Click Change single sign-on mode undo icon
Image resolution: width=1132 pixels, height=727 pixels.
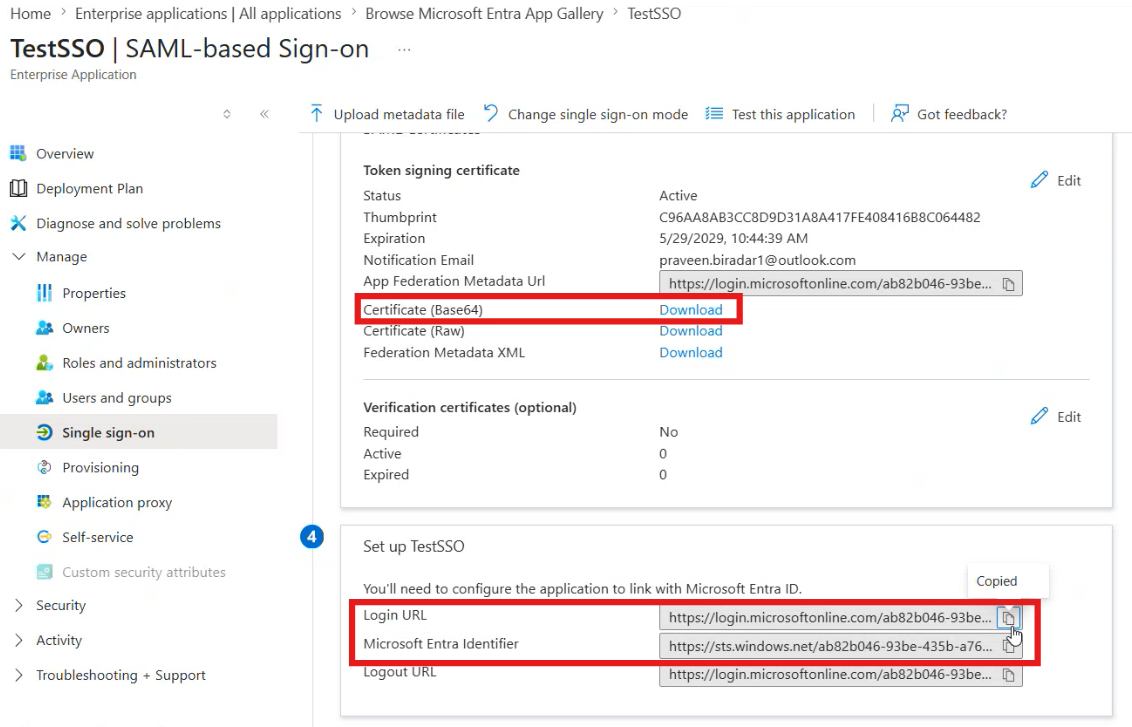pyautogui.click(x=491, y=113)
